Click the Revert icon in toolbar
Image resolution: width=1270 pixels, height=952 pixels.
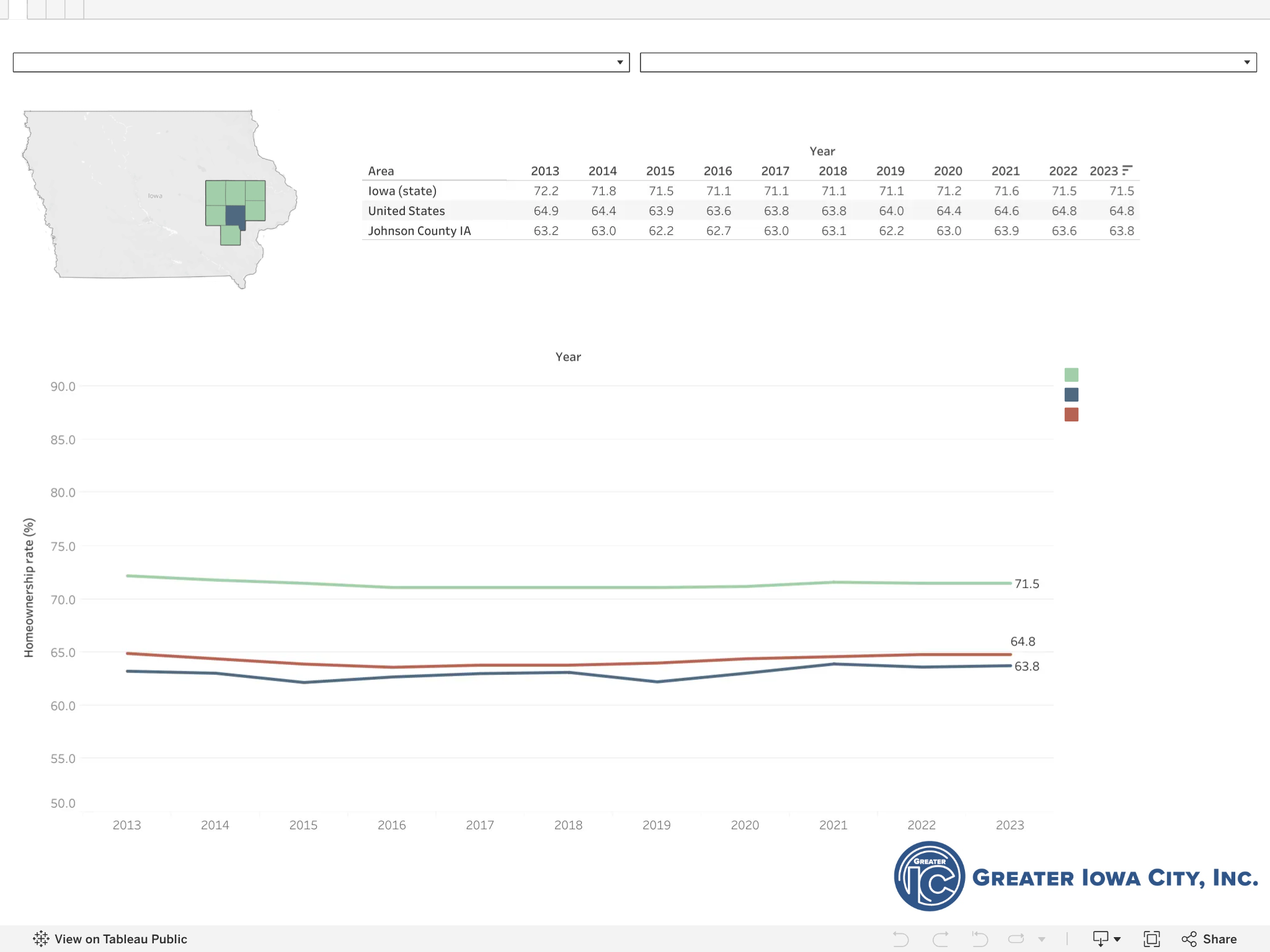click(980, 939)
